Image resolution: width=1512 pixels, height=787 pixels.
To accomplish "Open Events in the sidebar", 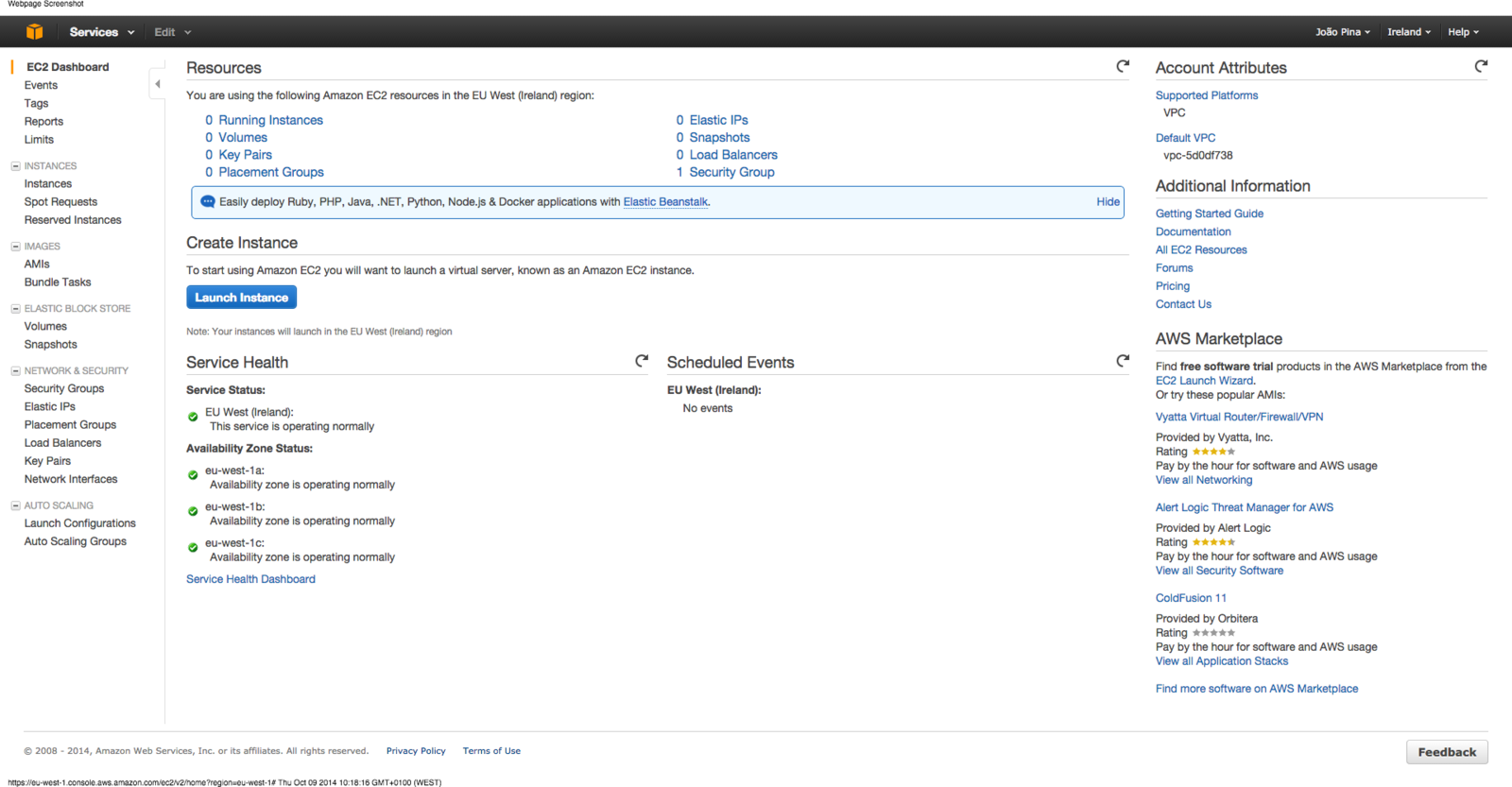I will 41,85.
